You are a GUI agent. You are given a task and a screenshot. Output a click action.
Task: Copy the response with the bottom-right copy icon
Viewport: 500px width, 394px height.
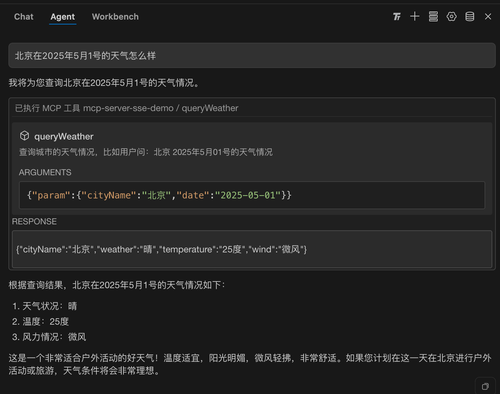[x=485, y=386]
